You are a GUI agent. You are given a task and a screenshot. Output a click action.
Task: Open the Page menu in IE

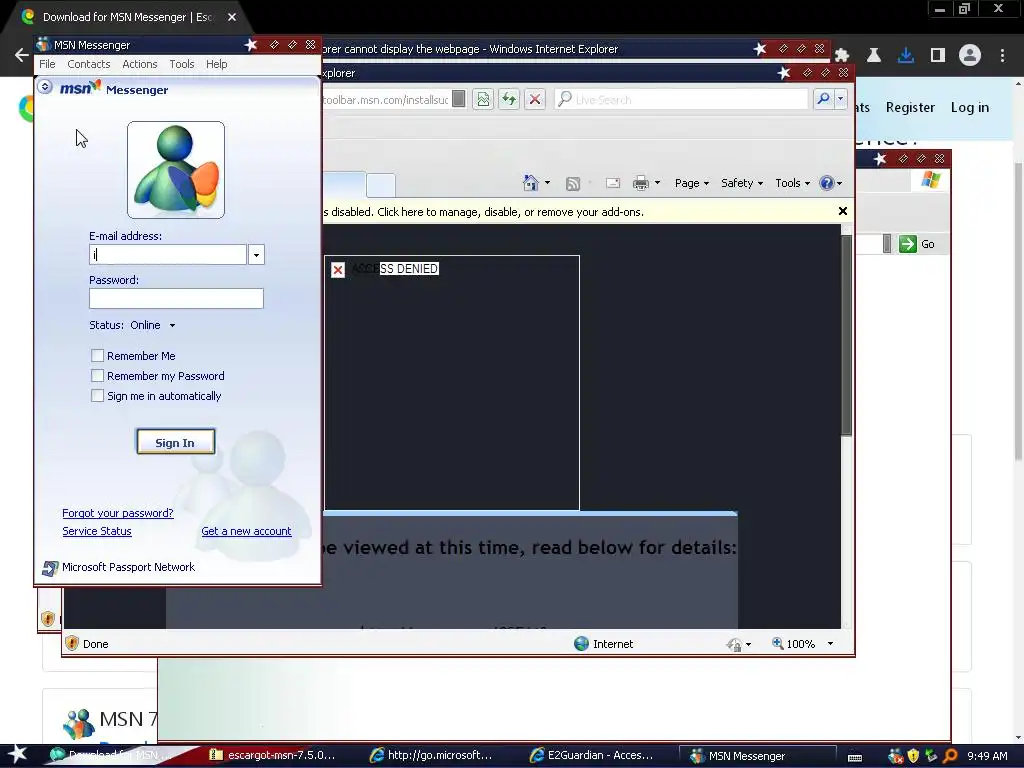[692, 183]
